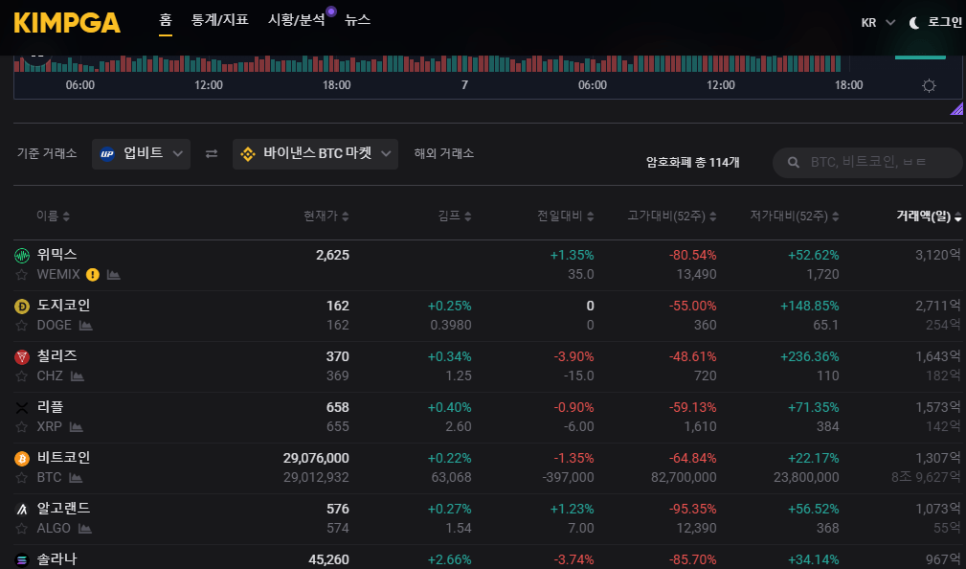Favorite XRP with the star

coord(22,427)
